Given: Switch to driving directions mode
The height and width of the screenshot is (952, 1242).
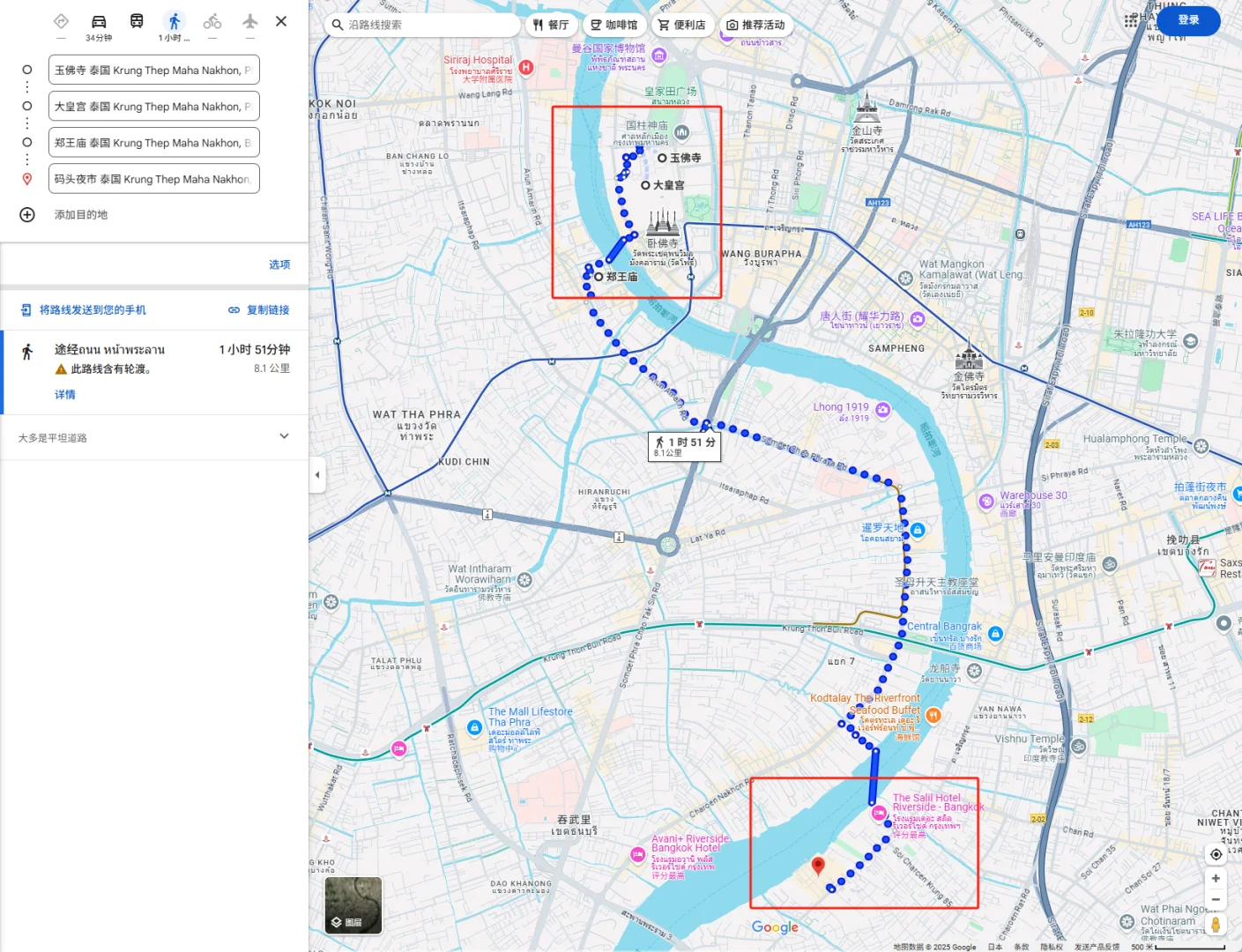Looking at the screenshot, I should 99,21.
